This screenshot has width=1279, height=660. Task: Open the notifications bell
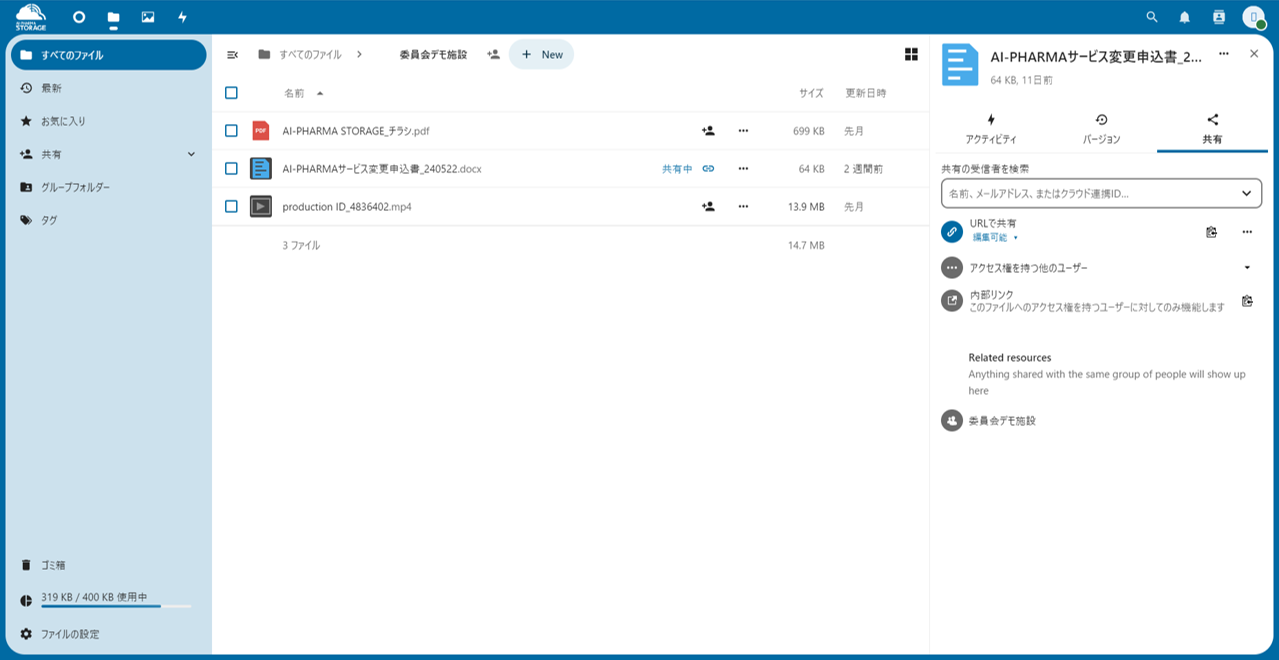coord(1185,17)
